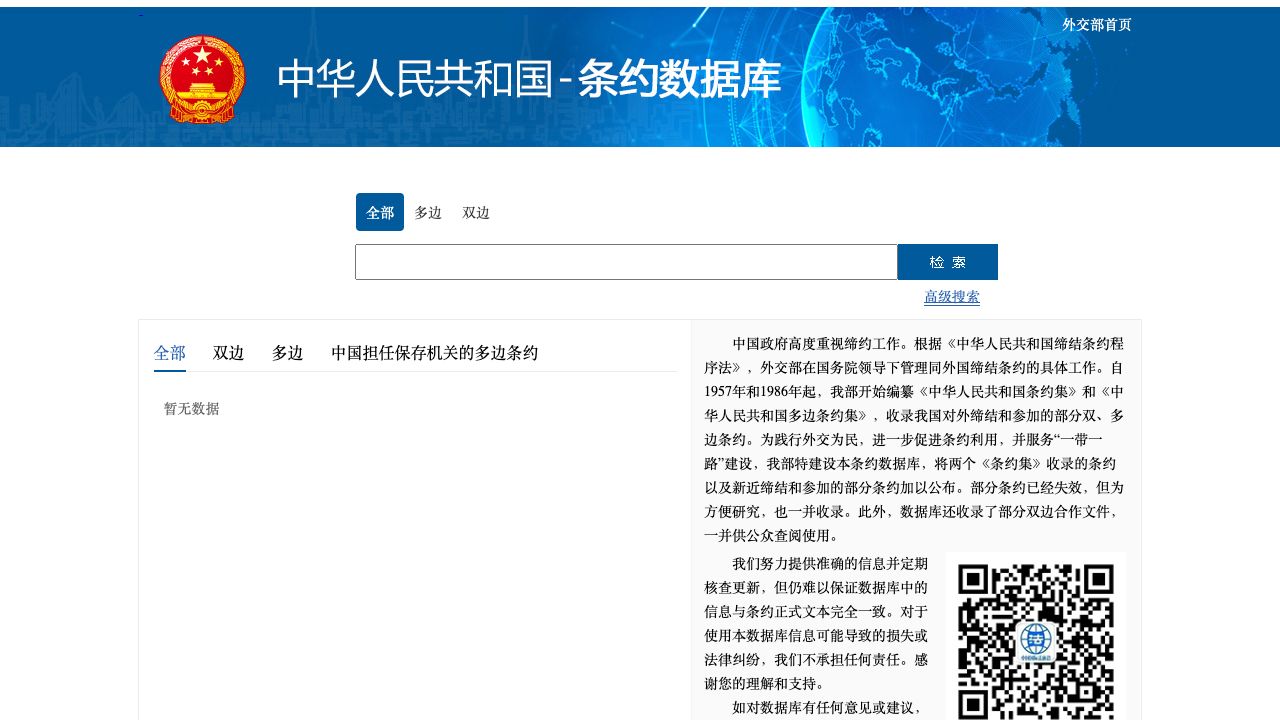Click the 暂无数据 message area
Screen dimensions: 1280x720
(192, 409)
